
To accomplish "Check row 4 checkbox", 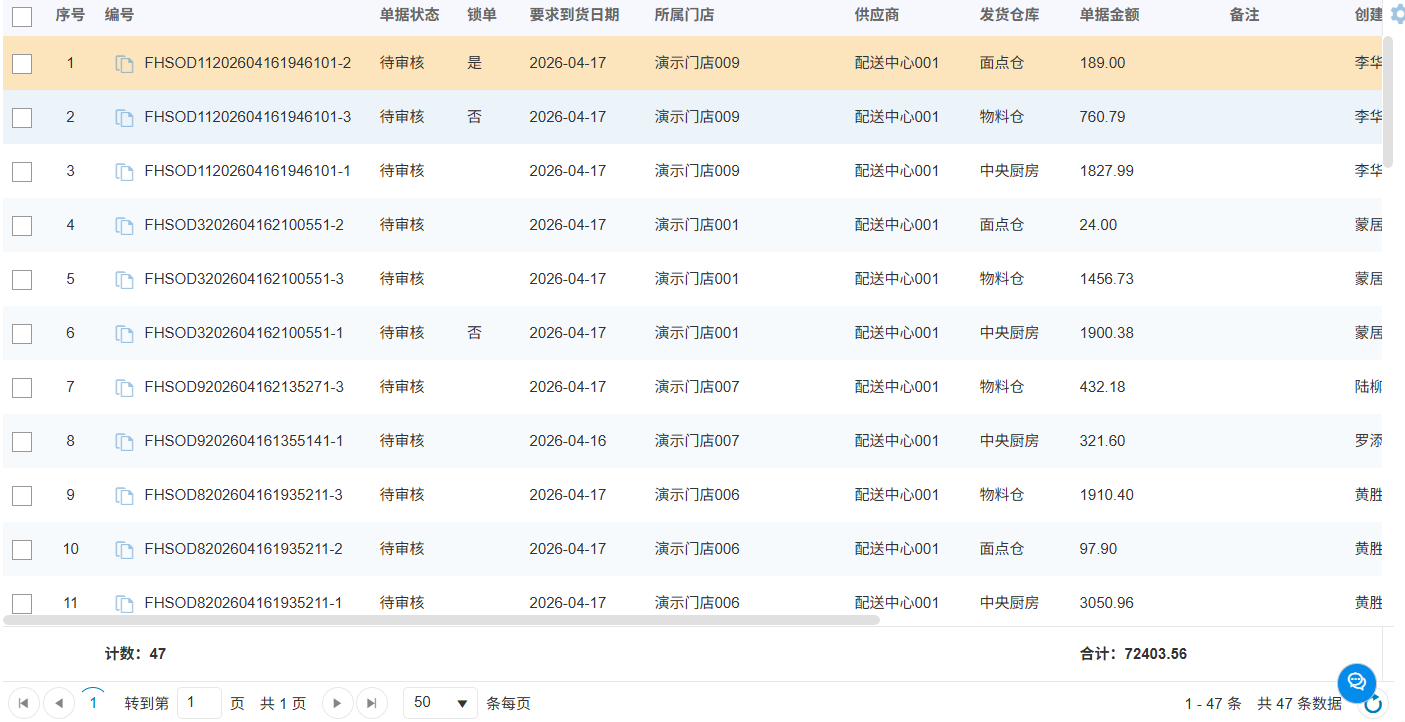I will tap(22, 226).
